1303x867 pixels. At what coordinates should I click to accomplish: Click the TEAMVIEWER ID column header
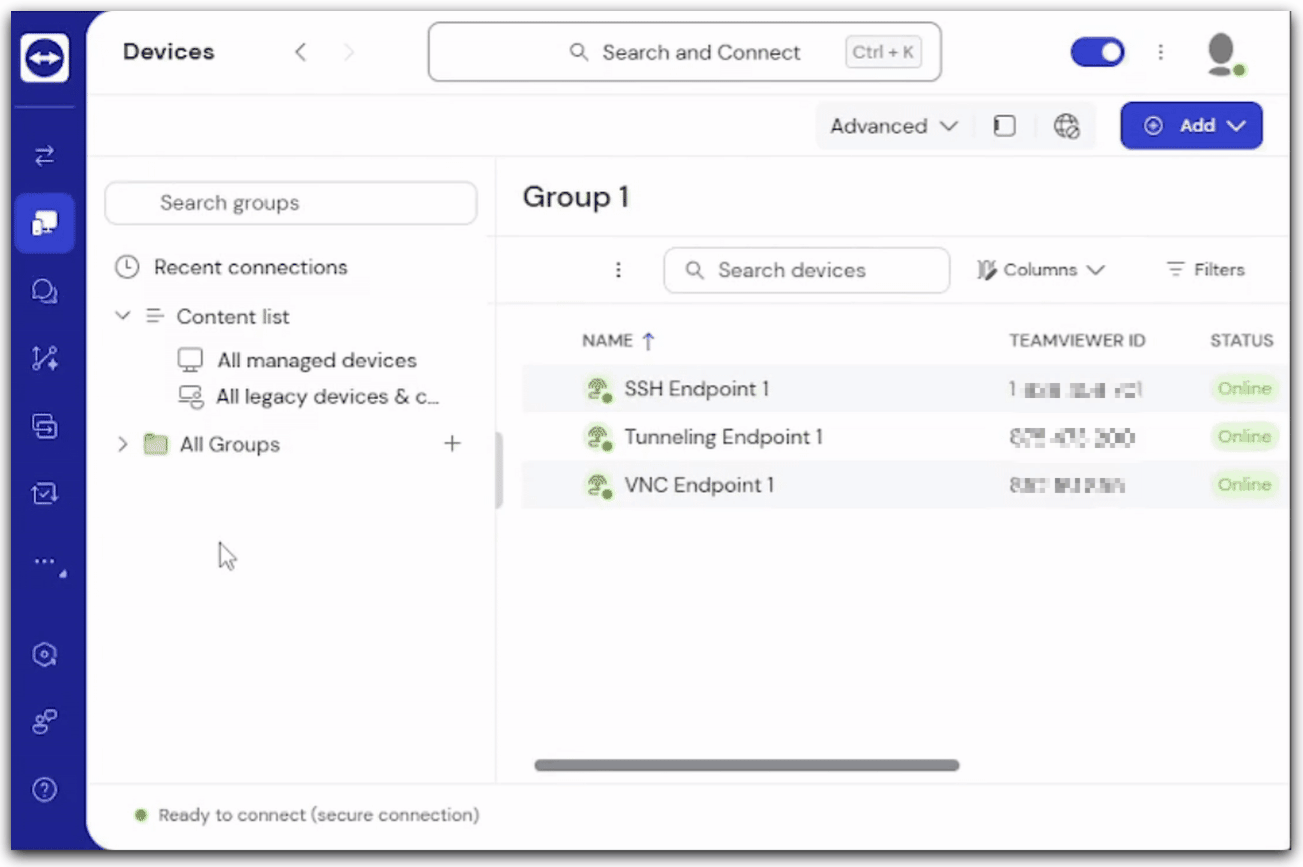(x=1077, y=341)
